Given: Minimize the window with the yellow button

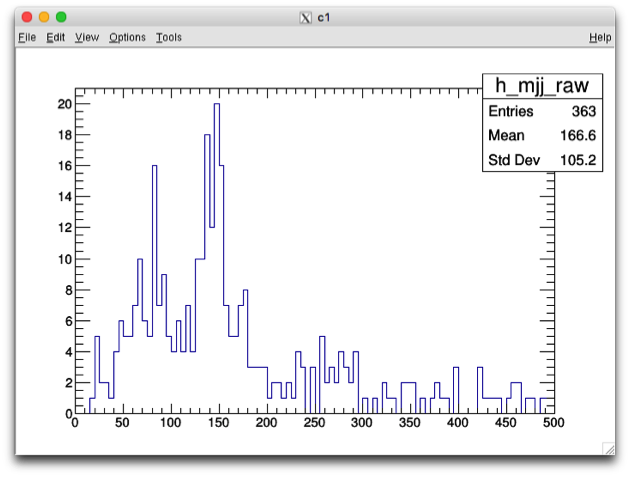Looking at the screenshot, I should (x=44, y=17).
